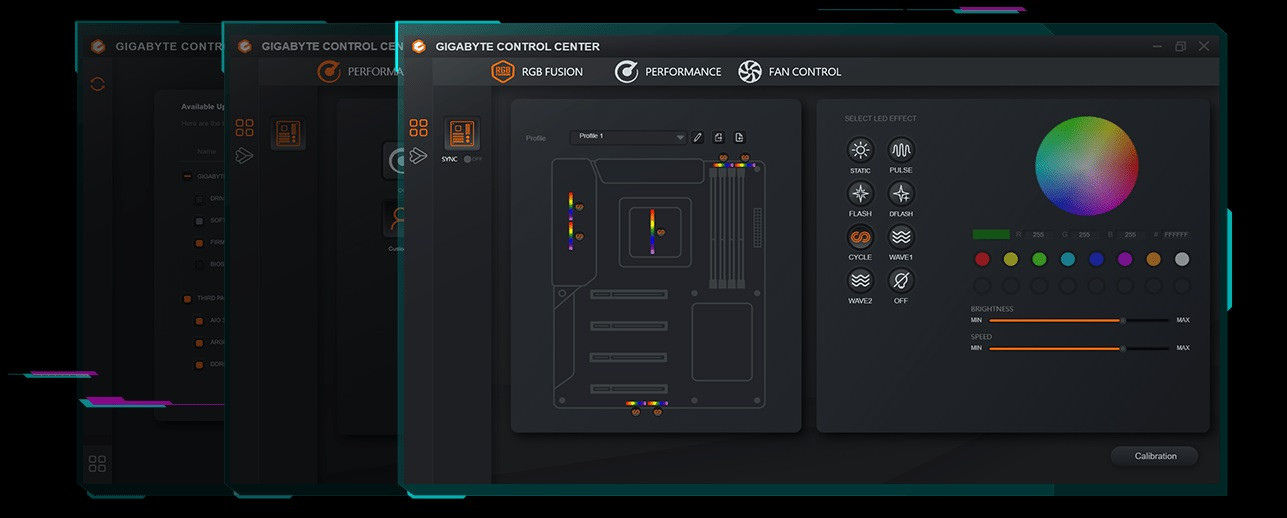1287x518 pixels.
Task: Click the BRIGHTNESS slider handle
Action: point(1123,320)
